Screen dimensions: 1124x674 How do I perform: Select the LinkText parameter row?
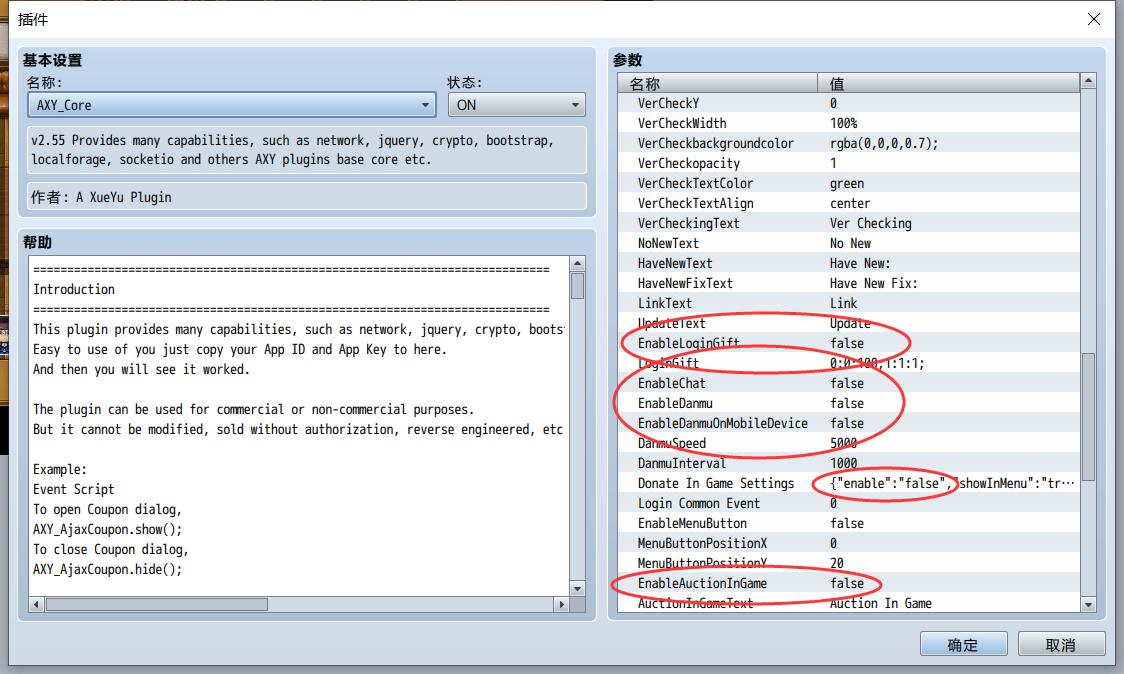click(849, 303)
